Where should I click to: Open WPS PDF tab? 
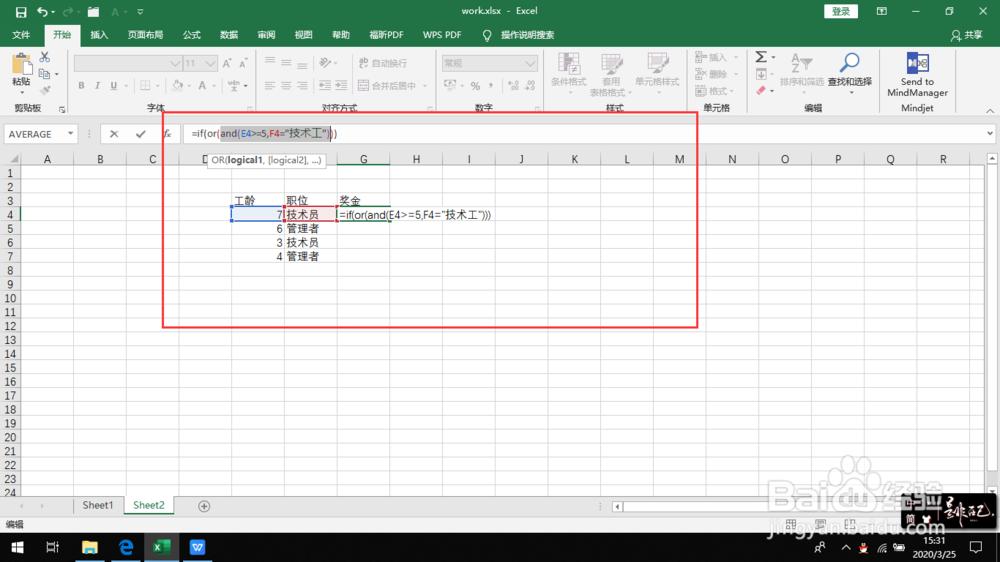tap(442, 35)
